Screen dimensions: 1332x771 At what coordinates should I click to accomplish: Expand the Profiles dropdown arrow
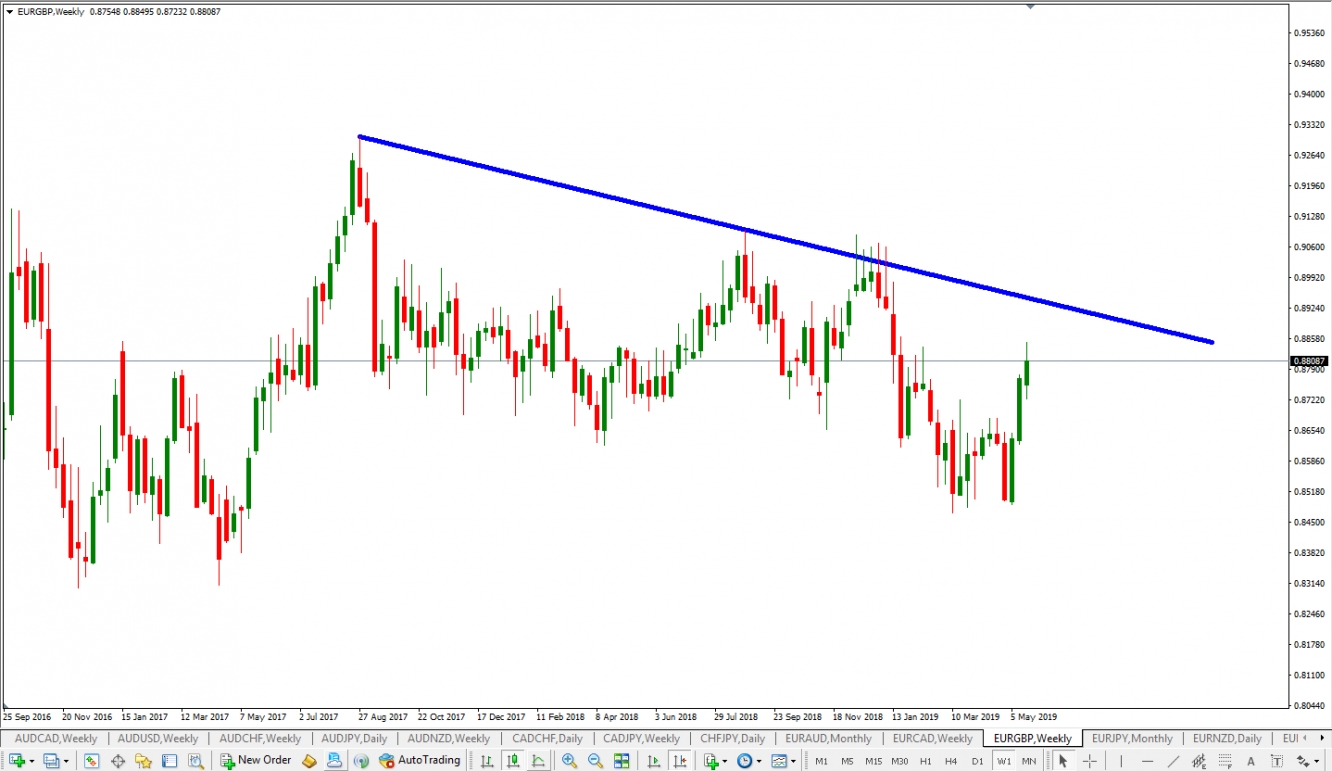pos(66,762)
